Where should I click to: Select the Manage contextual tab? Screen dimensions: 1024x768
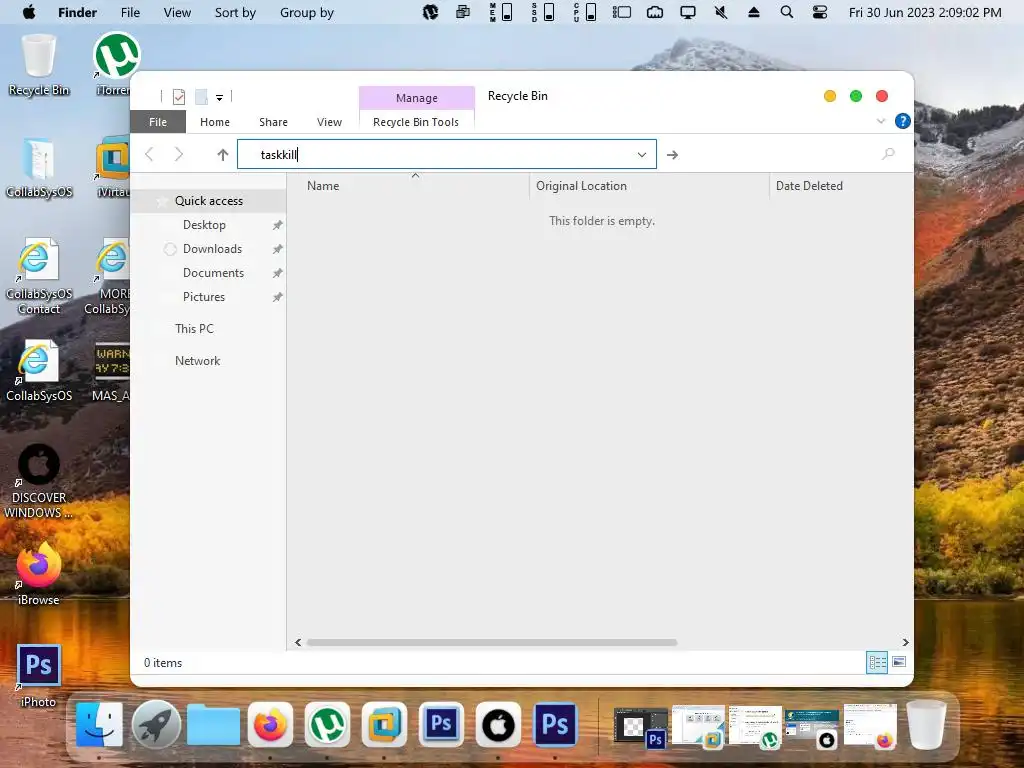coord(417,98)
